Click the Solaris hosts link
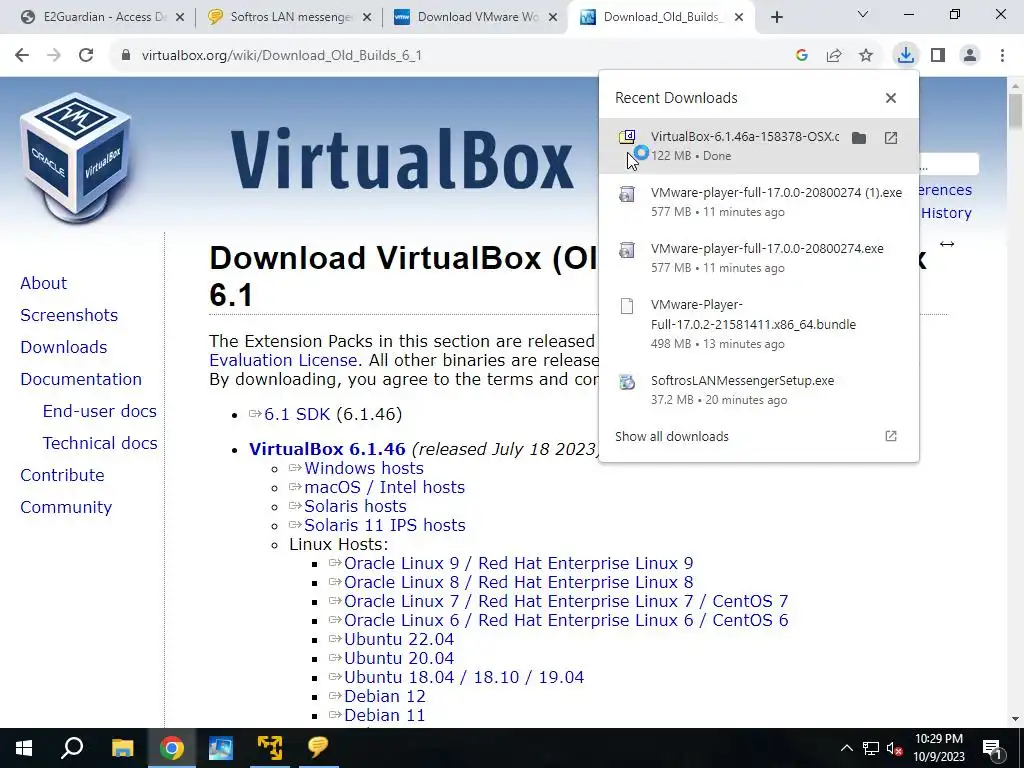 point(355,506)
